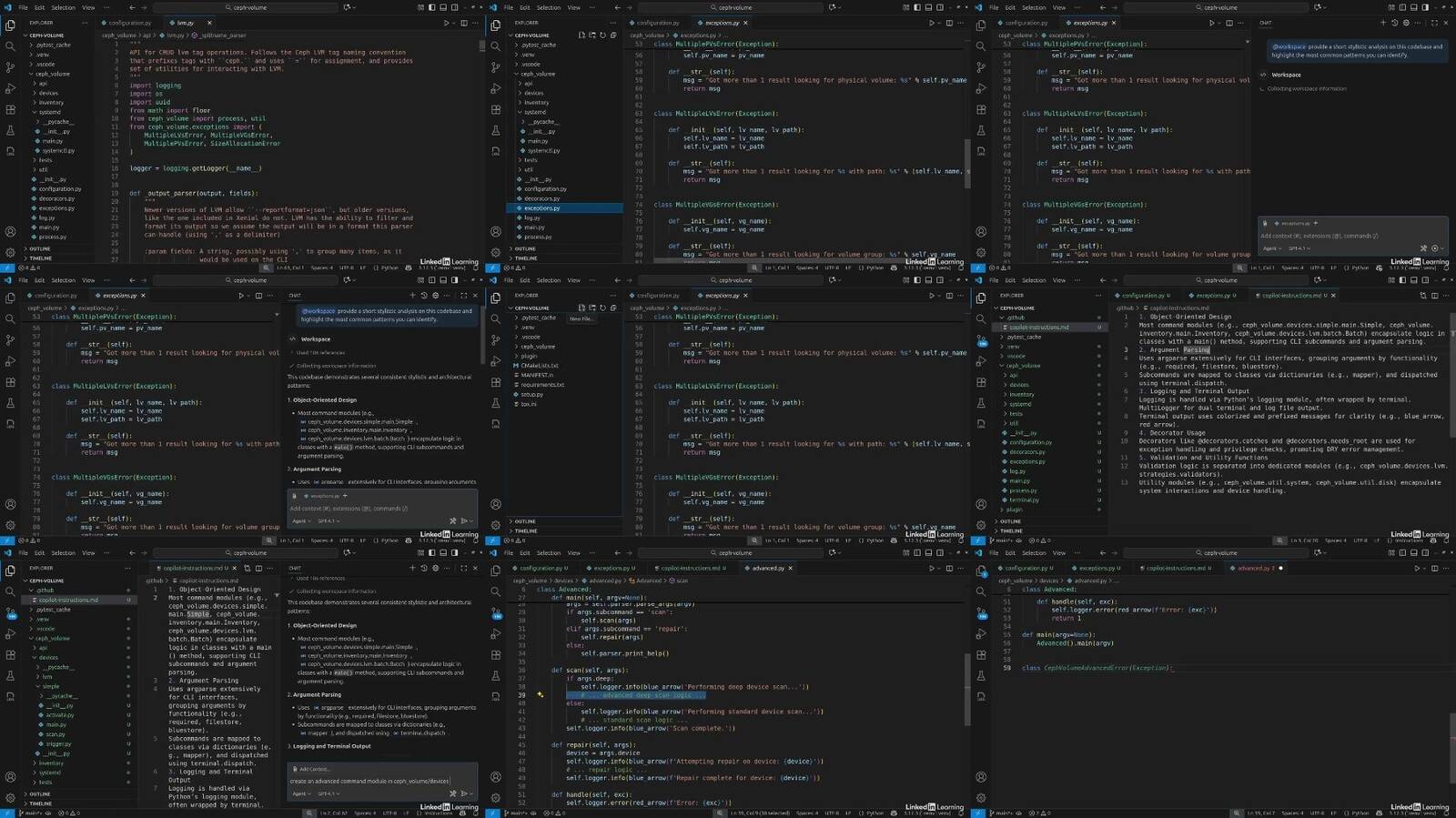
Task: Open CMakeLists.txt from the Explorer
Action: (x=539, y=366)
